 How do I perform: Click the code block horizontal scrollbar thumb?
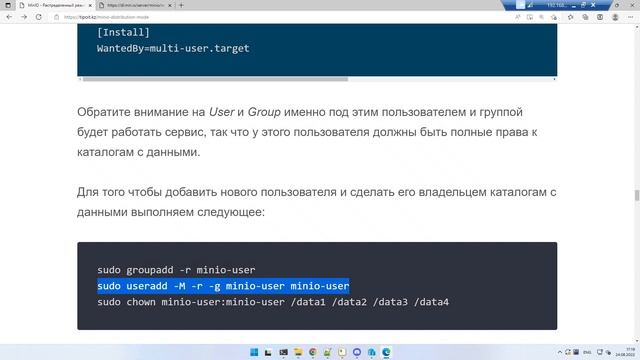215,79
